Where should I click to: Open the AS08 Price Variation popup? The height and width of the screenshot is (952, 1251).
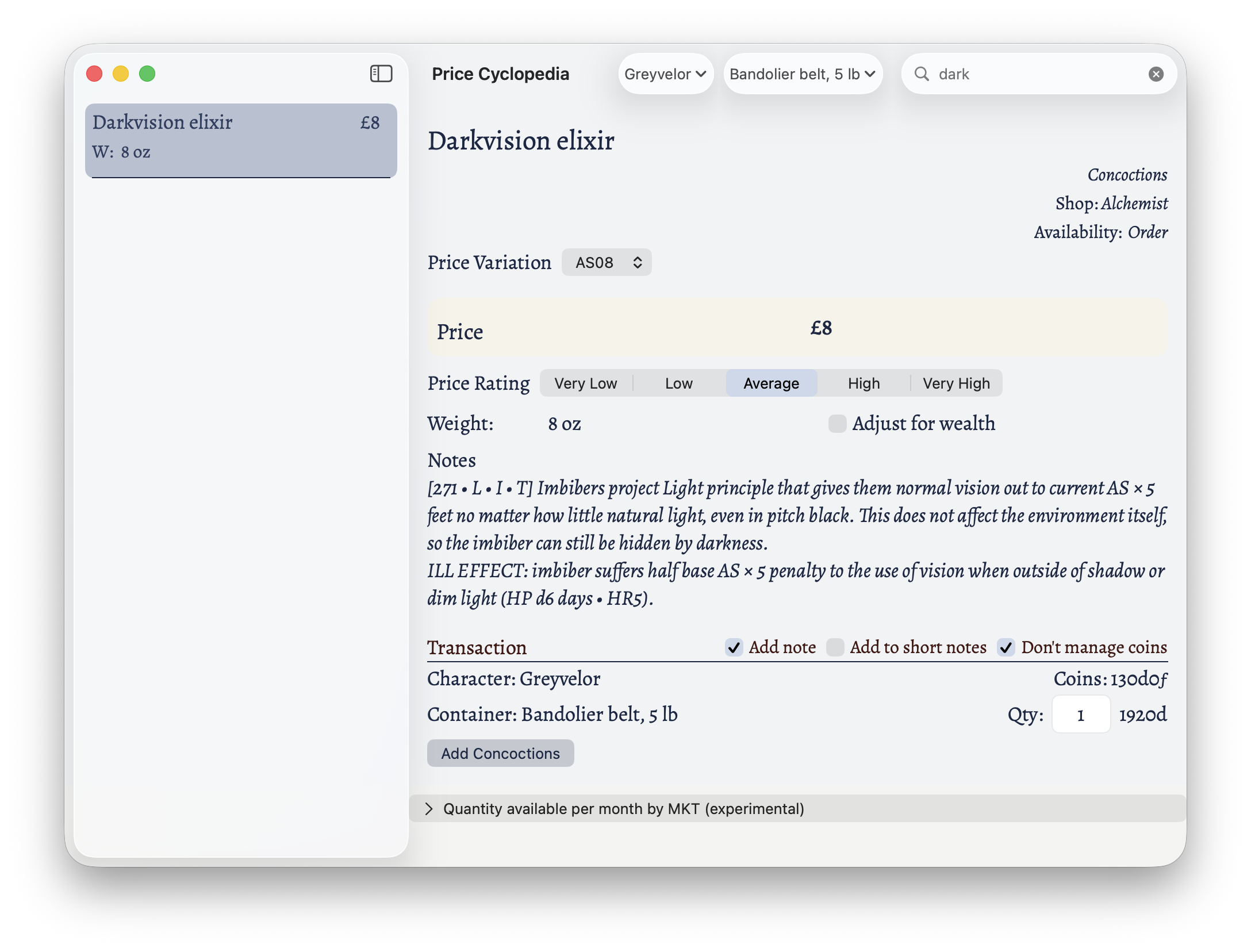[x=607, y=263]
